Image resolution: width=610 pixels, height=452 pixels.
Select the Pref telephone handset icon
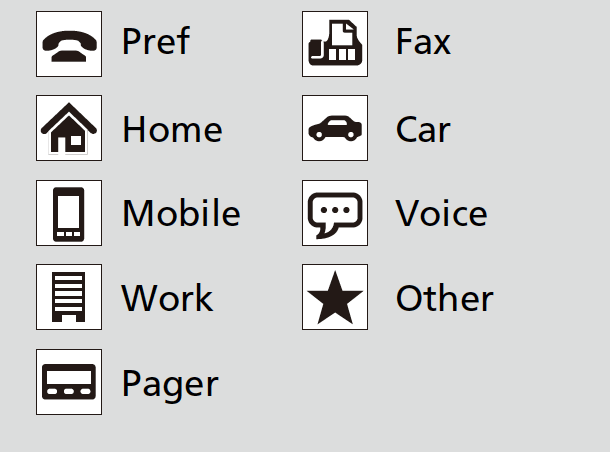click(69, 44)
